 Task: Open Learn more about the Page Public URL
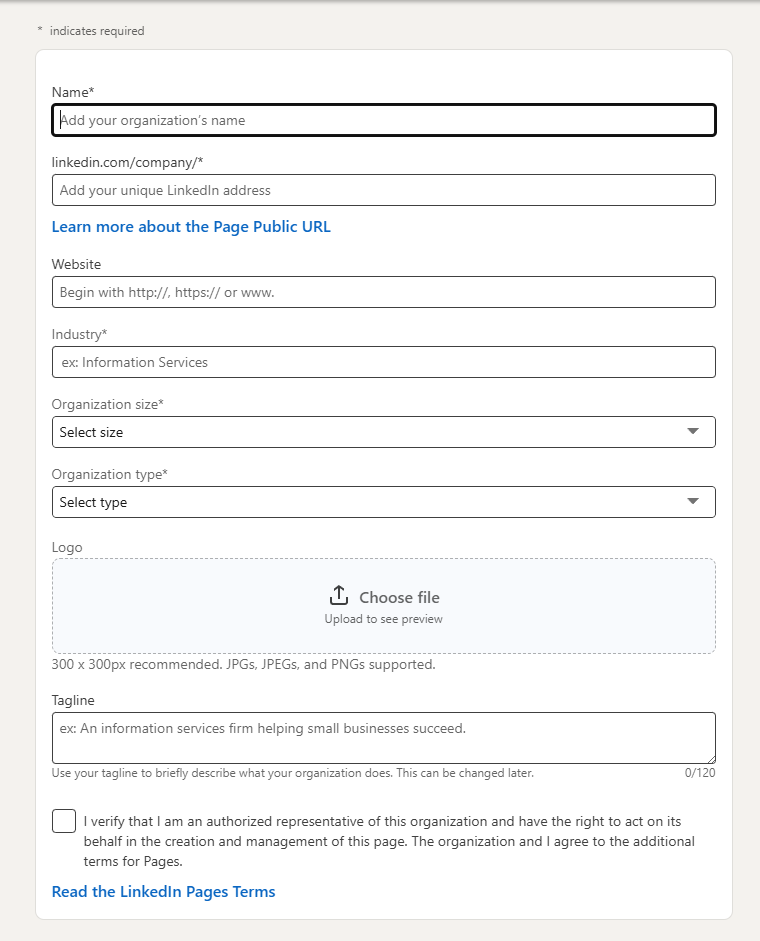coord(191,227)
